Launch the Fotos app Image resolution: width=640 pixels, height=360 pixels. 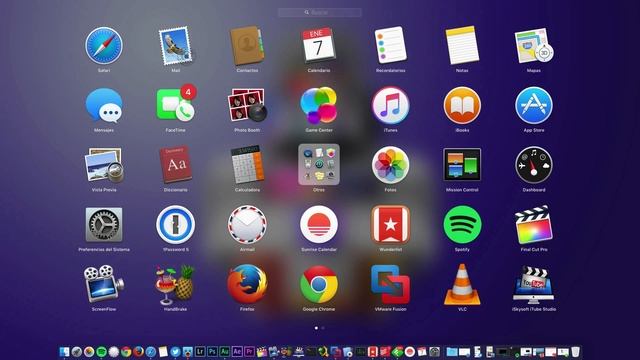click(391, 164)
